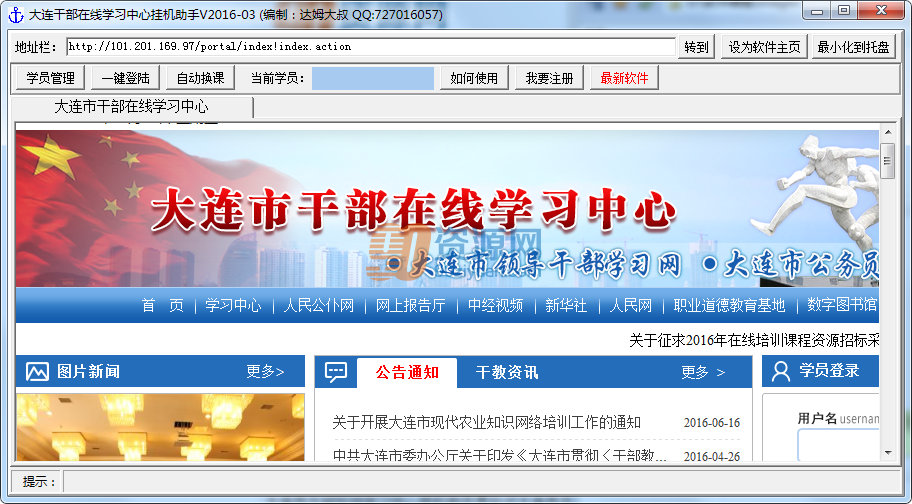Click 我要注册 register button

tap(549, 78)
